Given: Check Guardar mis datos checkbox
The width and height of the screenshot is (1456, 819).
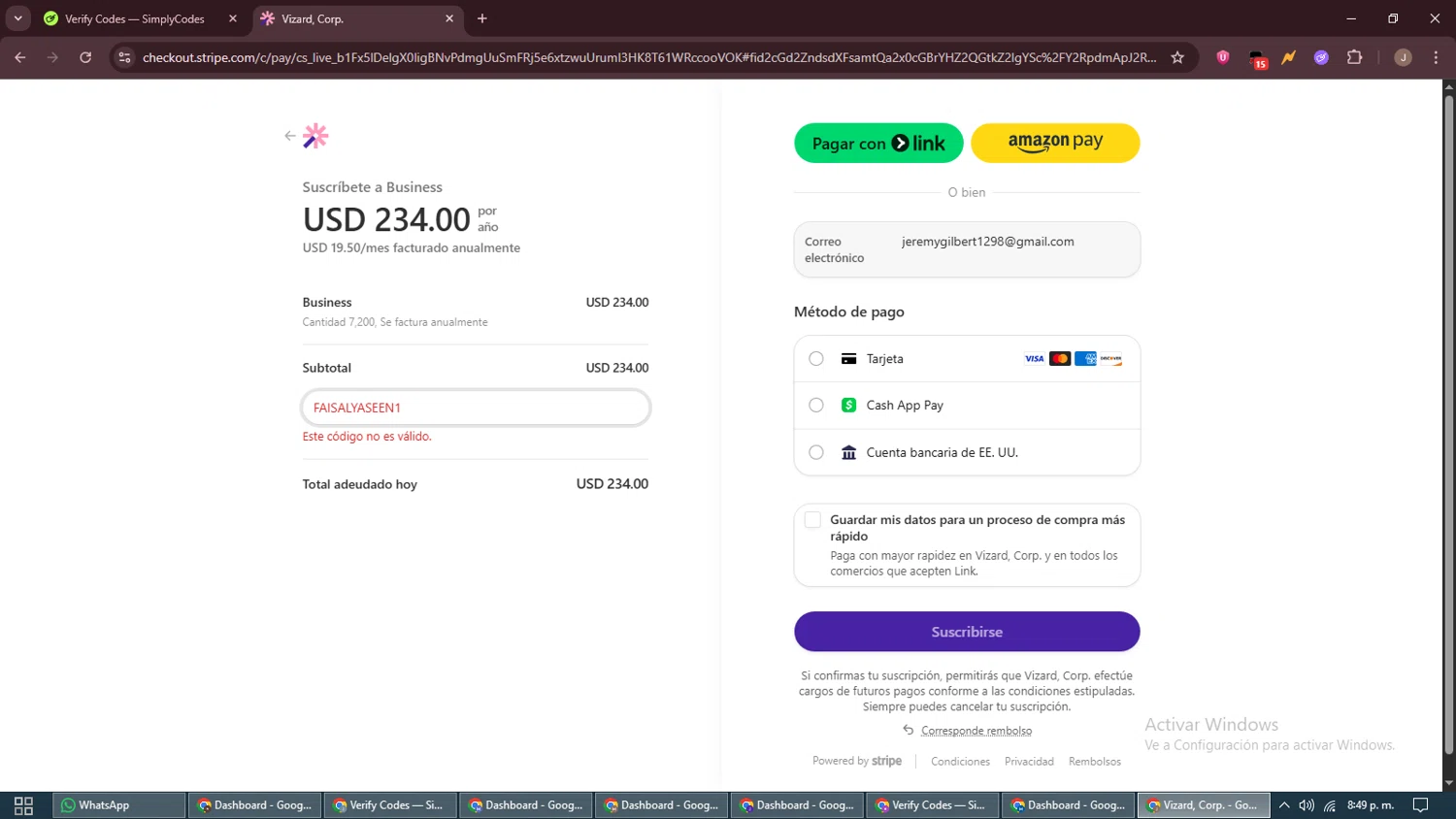Looking at the screenshot, I should (x=813, y=520).
